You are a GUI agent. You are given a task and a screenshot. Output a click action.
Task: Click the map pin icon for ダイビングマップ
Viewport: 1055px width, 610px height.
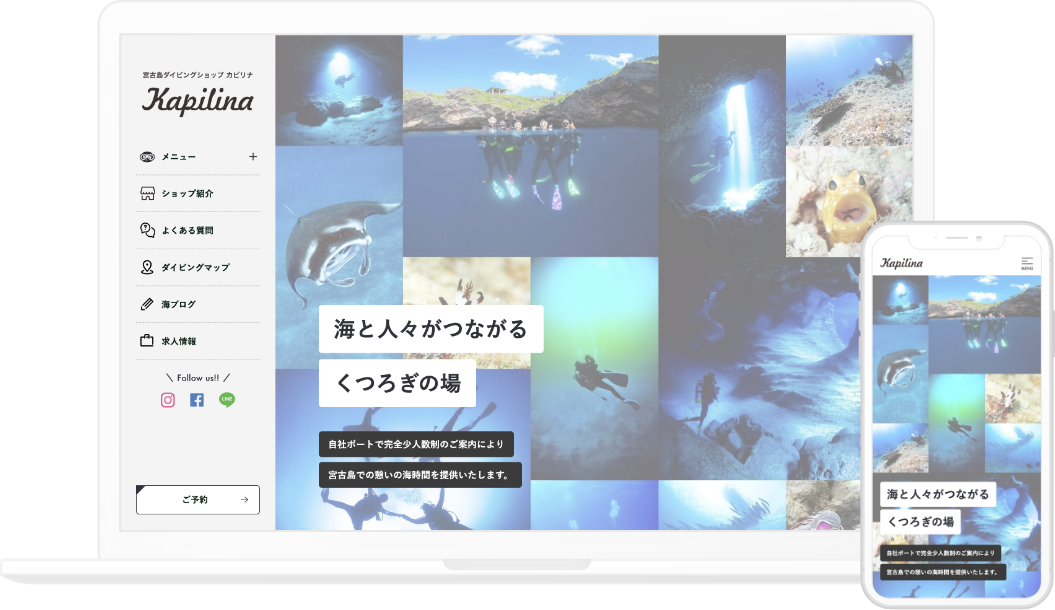pos(147,267)
